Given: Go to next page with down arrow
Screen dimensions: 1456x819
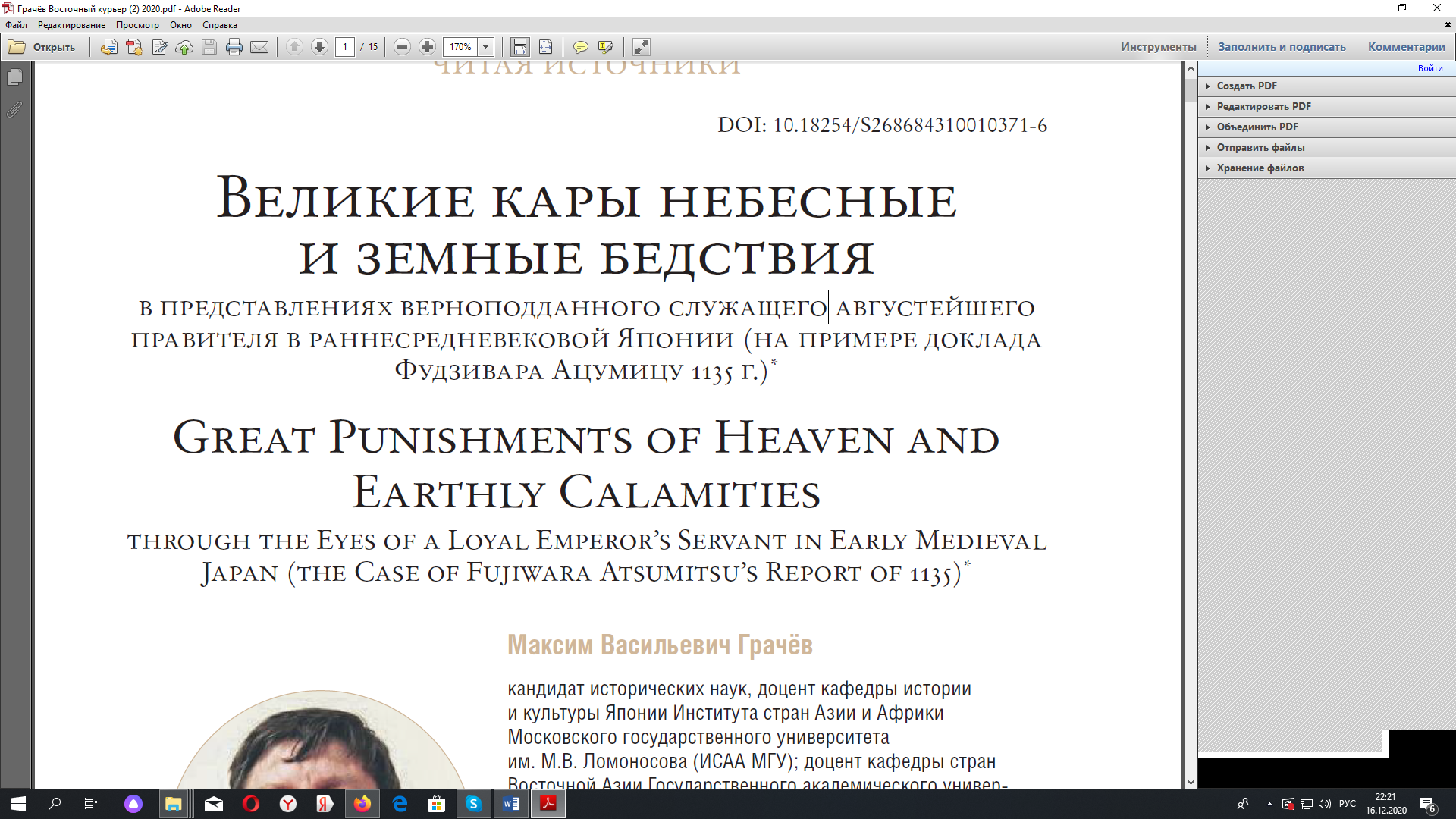Looking at the screenshot, I should pyautogui.click(x=319, y=47).
